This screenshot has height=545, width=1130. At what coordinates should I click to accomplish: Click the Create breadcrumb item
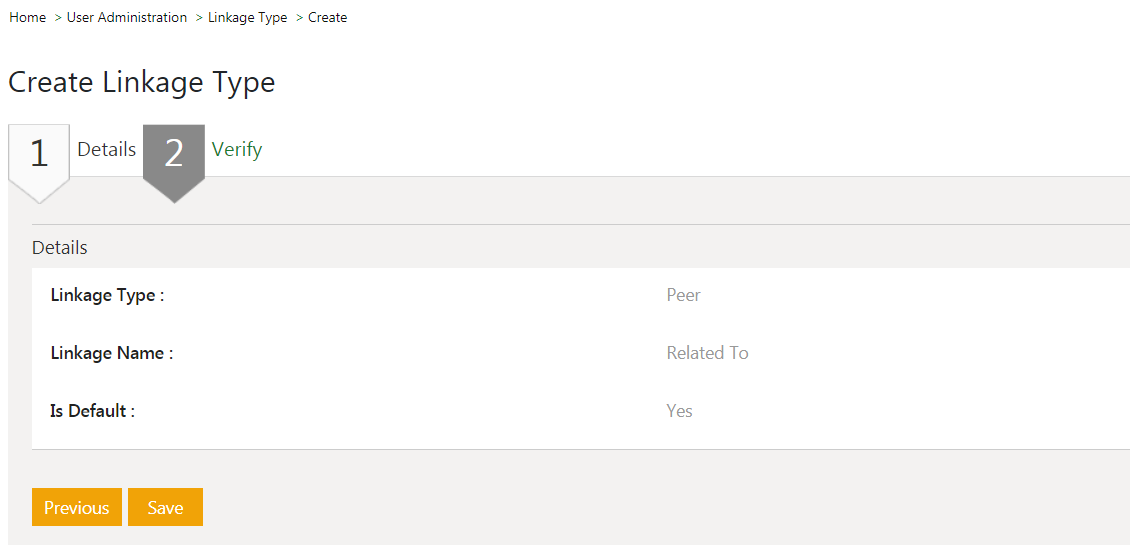(328, 18)
